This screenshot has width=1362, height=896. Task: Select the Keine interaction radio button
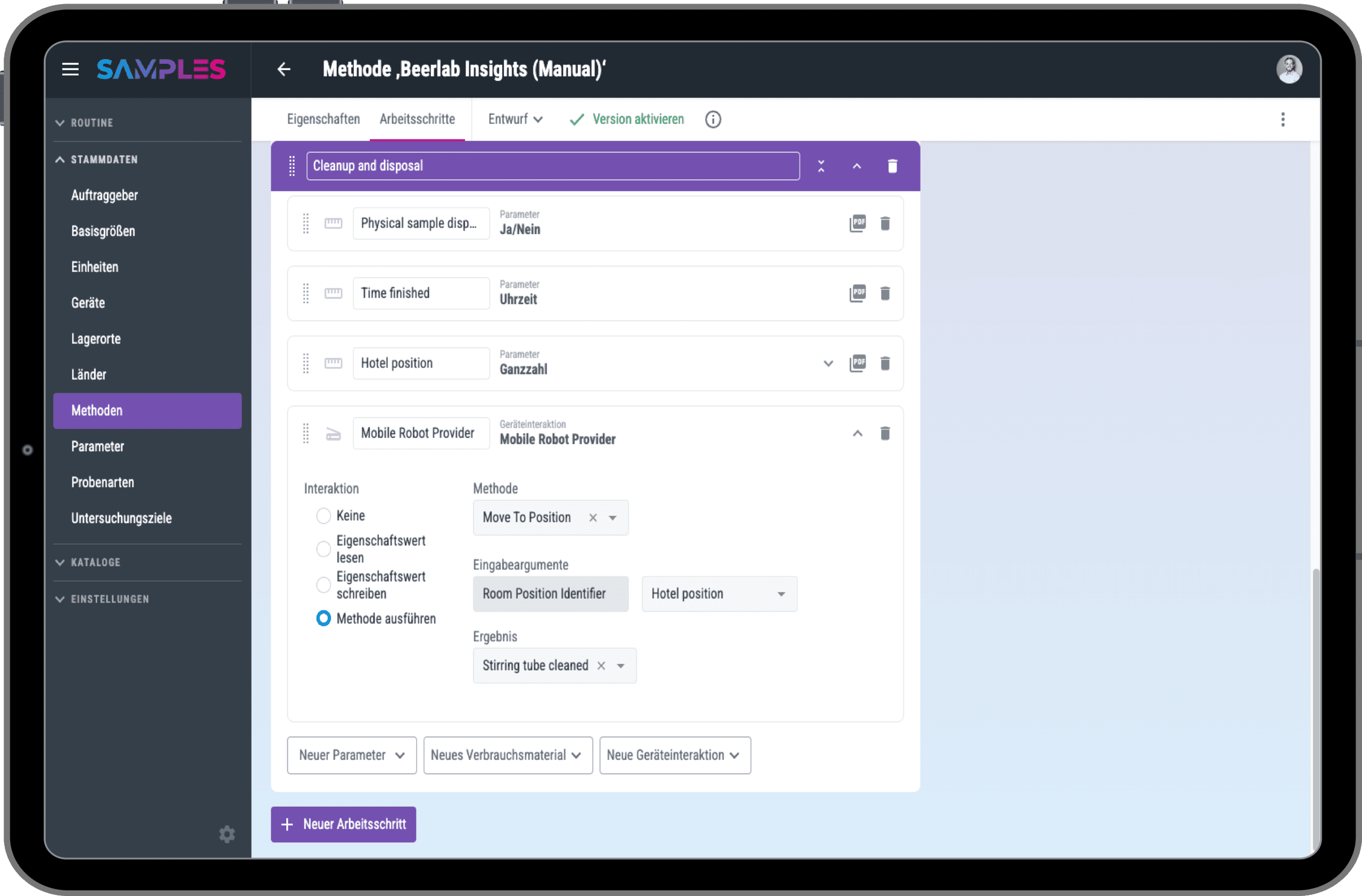pyautogui.click(x=323, y=516)
